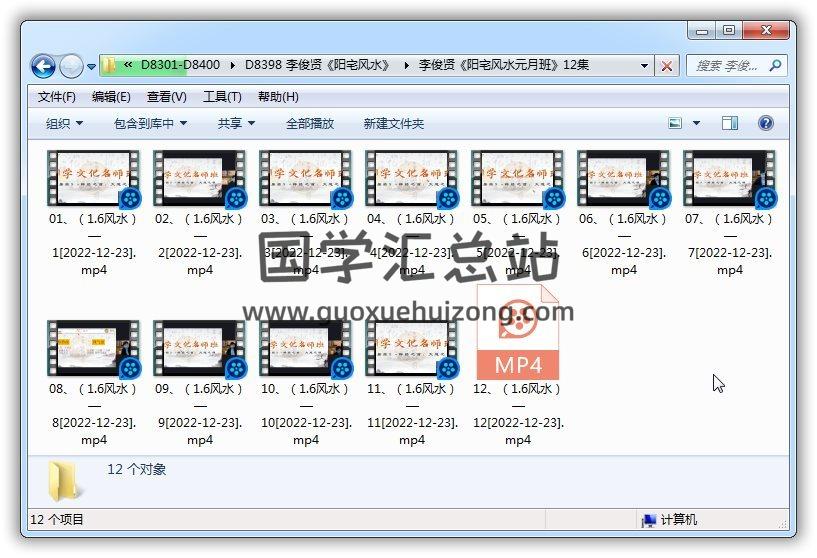Select video thumbnail 11、(1.6风水)
This screenshot has width=817, height=558.
tap(412, 349)
